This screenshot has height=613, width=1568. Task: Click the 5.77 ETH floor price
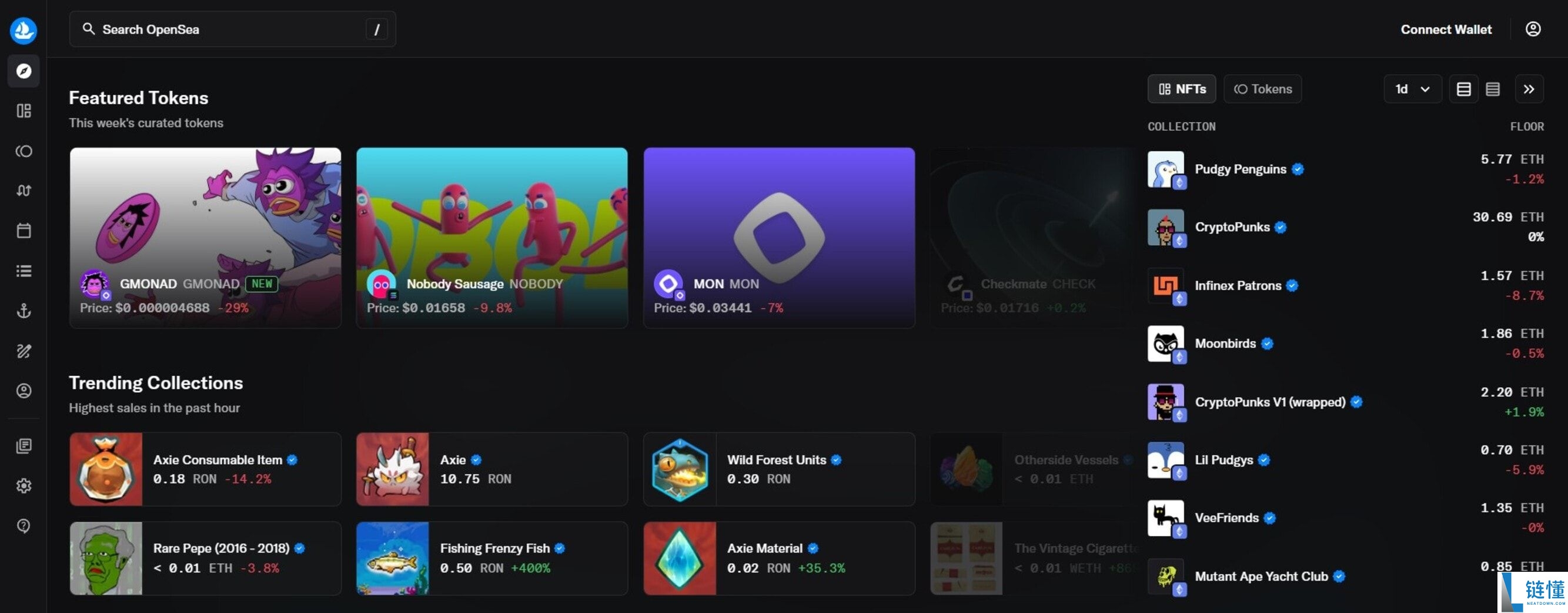[1512, 159]
